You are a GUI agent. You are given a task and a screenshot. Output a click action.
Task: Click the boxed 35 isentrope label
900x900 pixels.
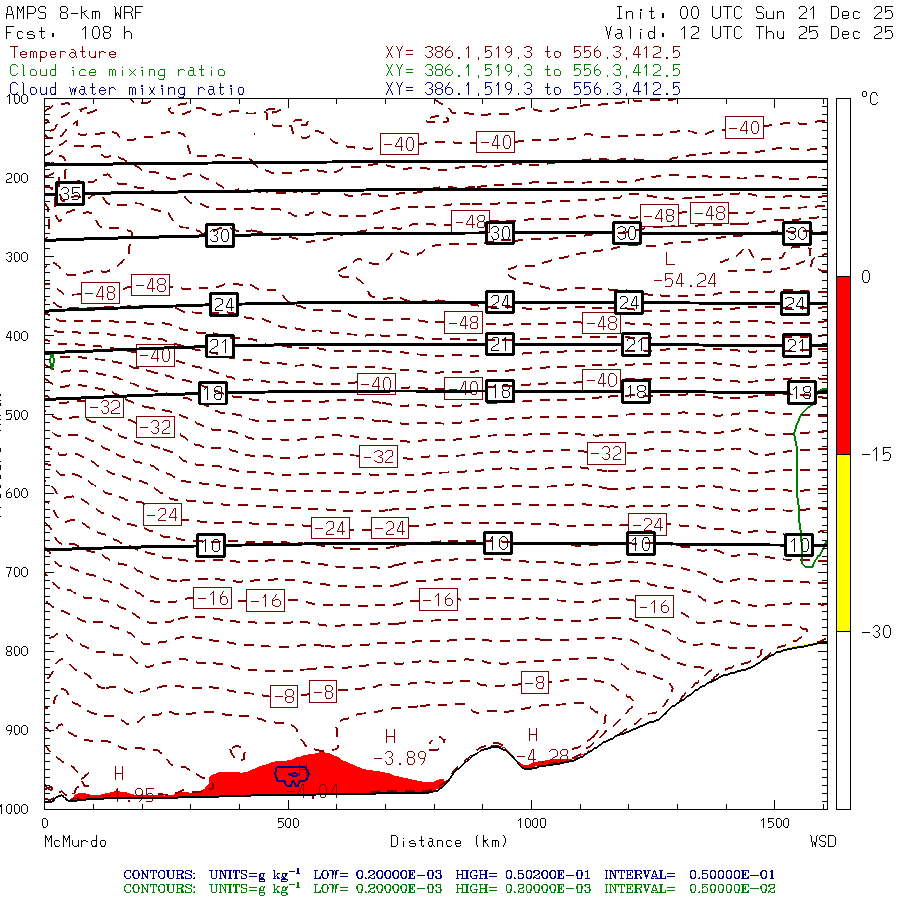click(69, 193)
